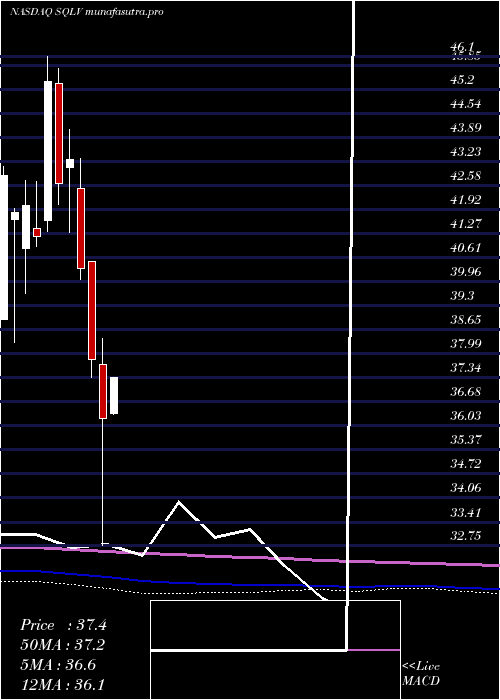Screen dimensions: 500x700
Task: Select the 34.06 price axis label
Action: (x=466, y=488)
